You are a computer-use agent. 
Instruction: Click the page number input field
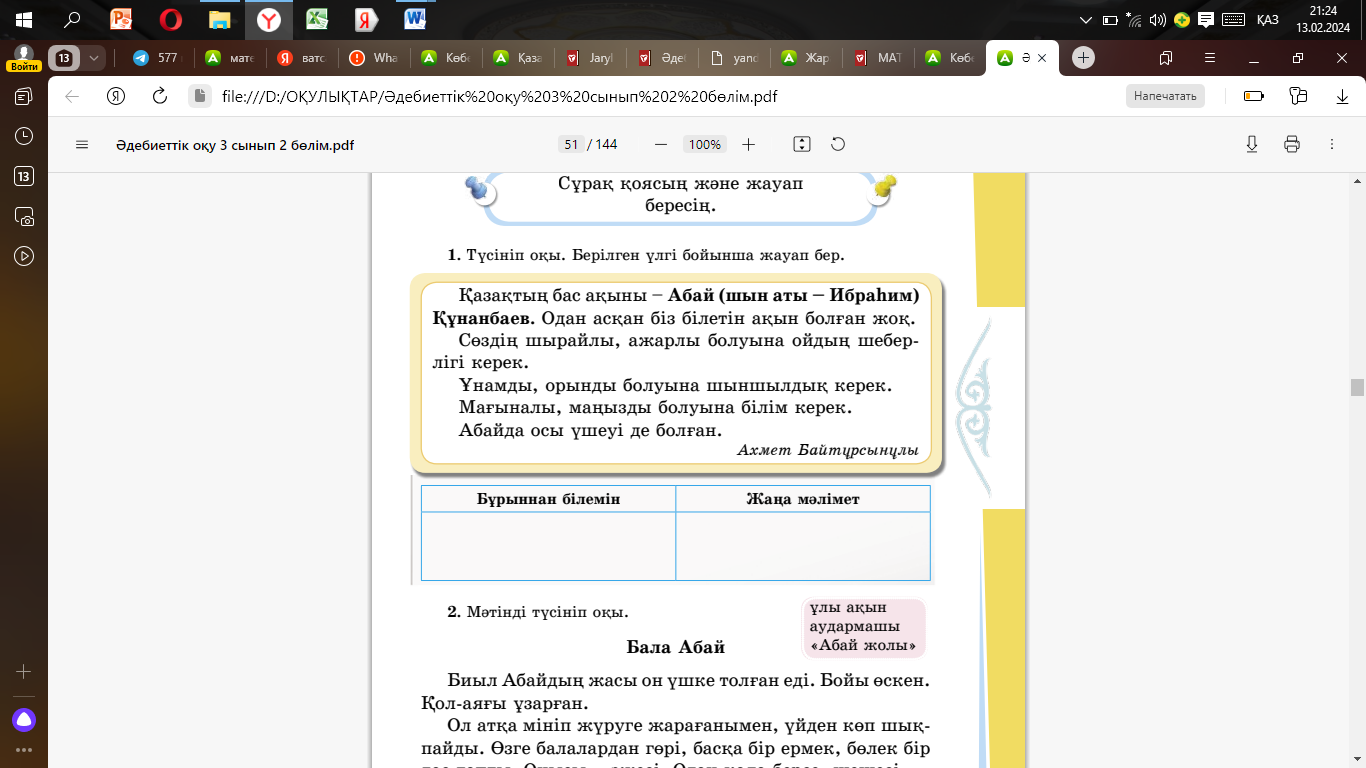(x=571, y=144)
